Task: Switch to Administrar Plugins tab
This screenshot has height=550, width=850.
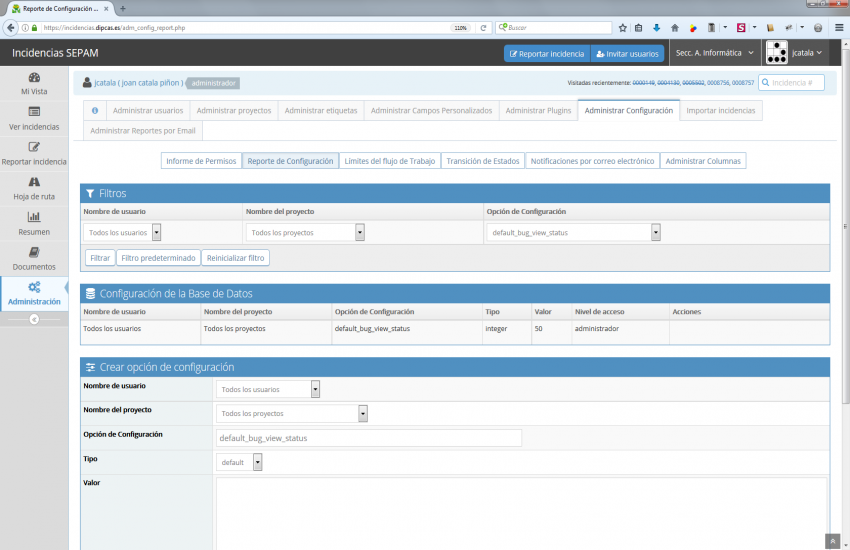Action: coord(538,111)
